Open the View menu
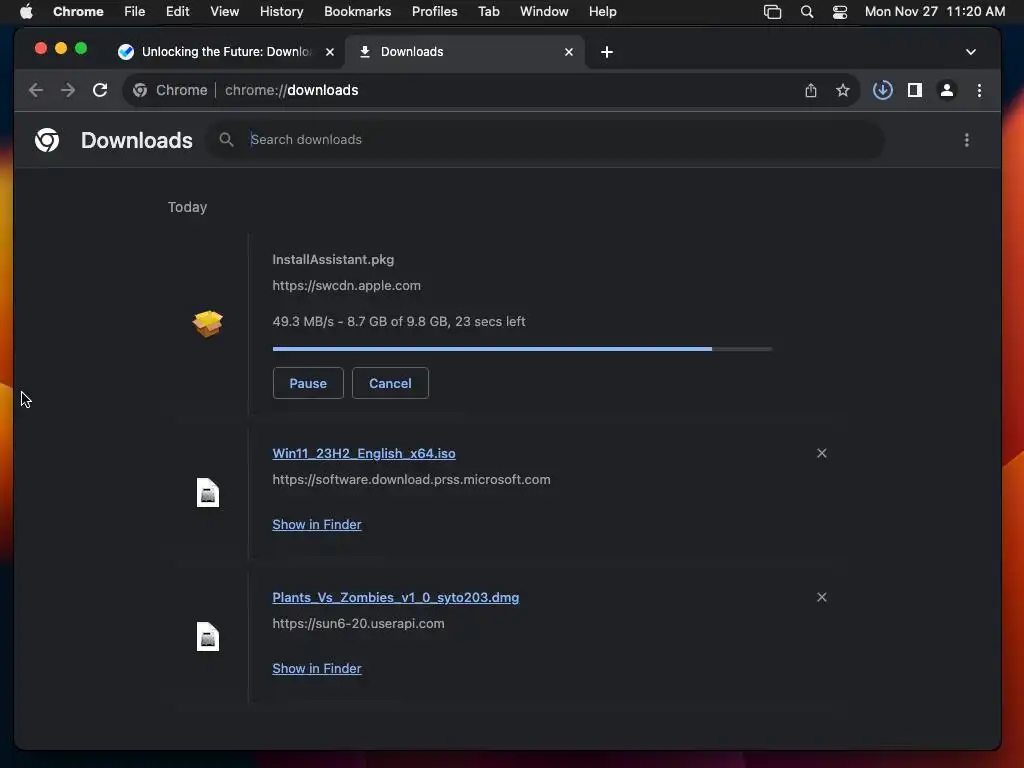Image resolution: width=1024 pixels, height=768 pixels. tap(224, 12)
